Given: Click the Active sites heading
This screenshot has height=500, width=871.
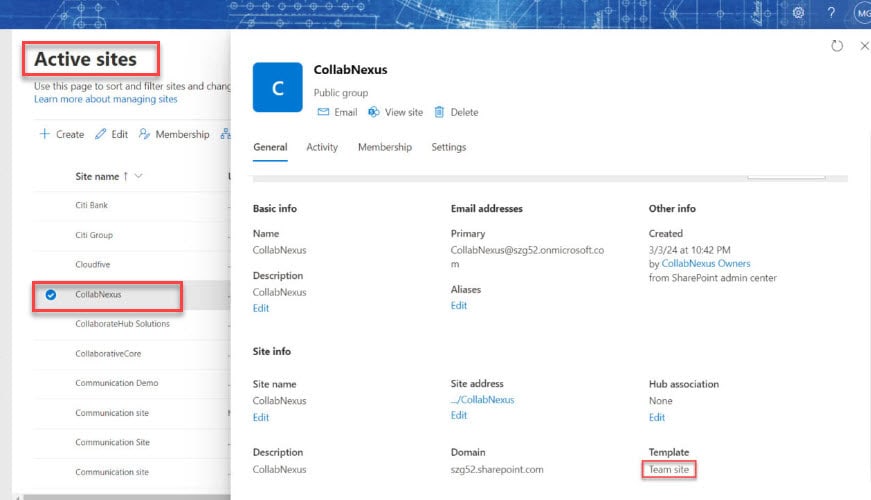Looking at the screenshot, I should [86, 59].
